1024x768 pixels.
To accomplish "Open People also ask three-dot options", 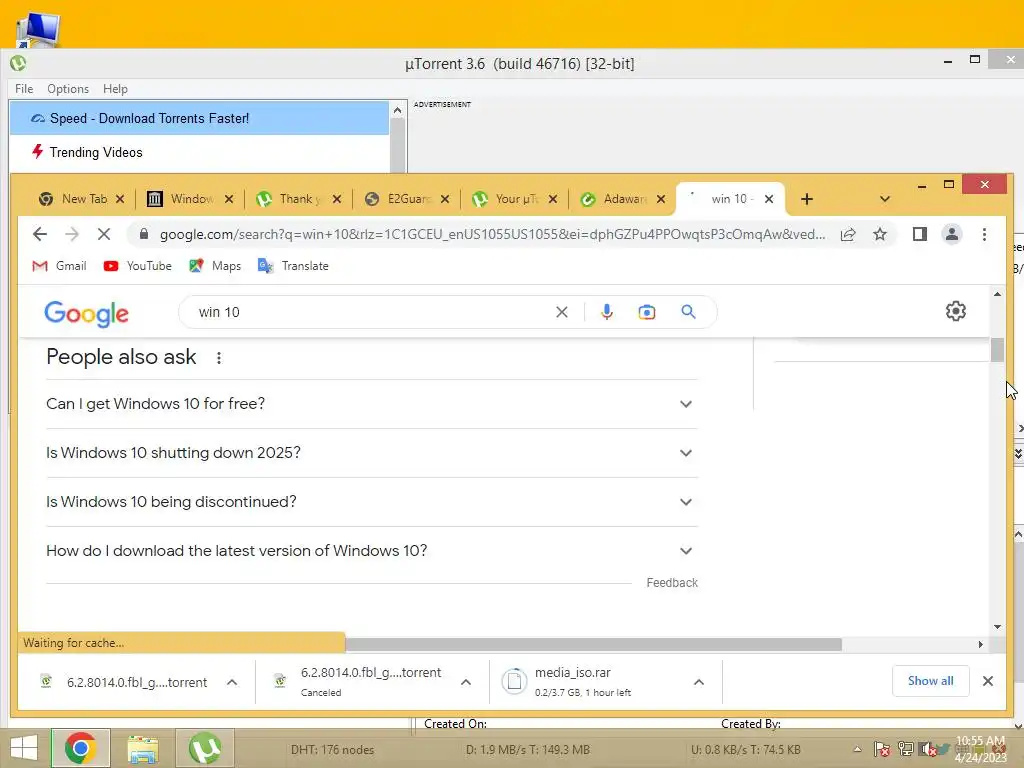I will pyautogui.click(x=219, y=358).
